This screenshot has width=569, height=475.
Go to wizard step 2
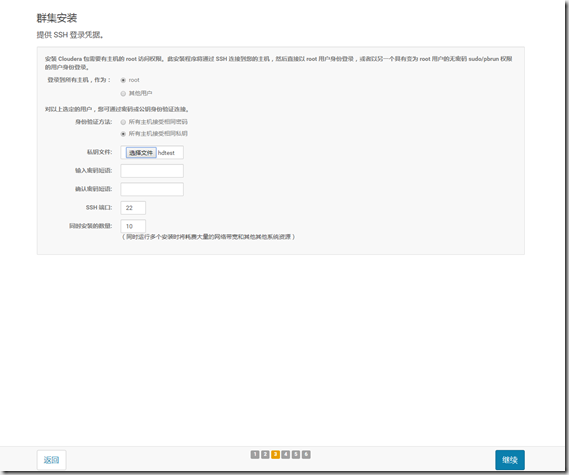(x=265, y=454)
